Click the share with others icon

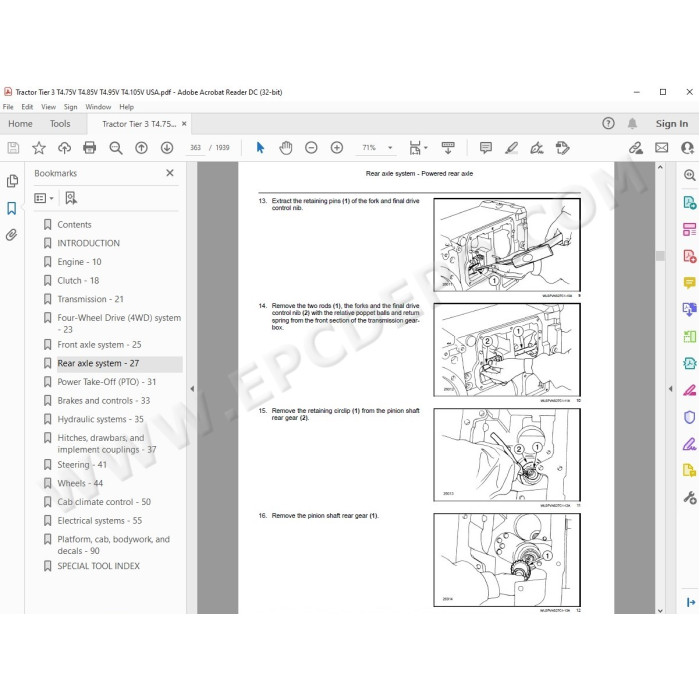(687, 148)
